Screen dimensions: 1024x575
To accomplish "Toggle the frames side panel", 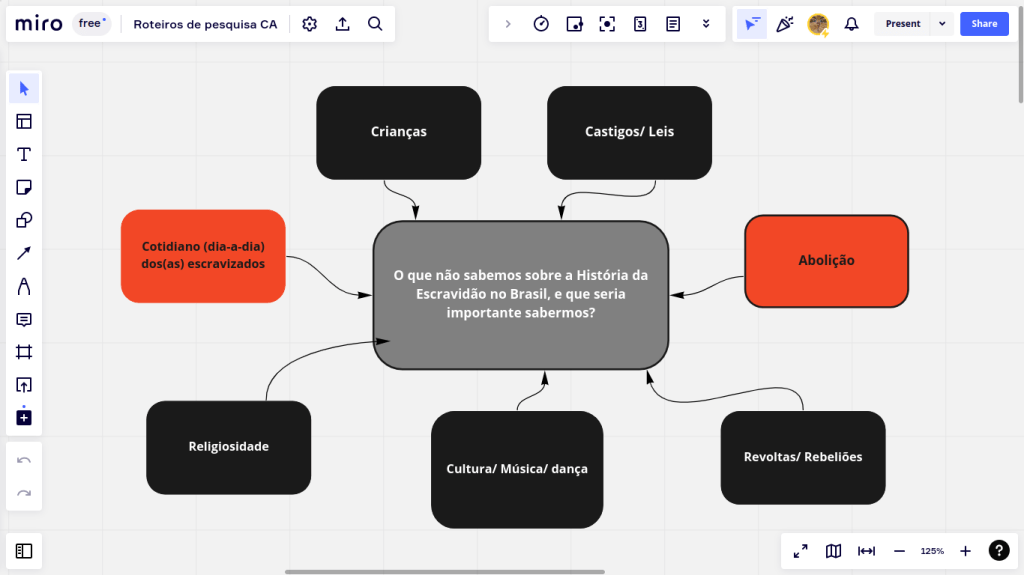I will pos(24,551).
